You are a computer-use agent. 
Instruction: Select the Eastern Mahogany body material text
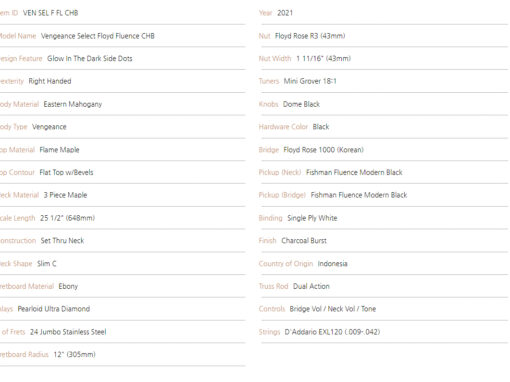coord(73,104)
